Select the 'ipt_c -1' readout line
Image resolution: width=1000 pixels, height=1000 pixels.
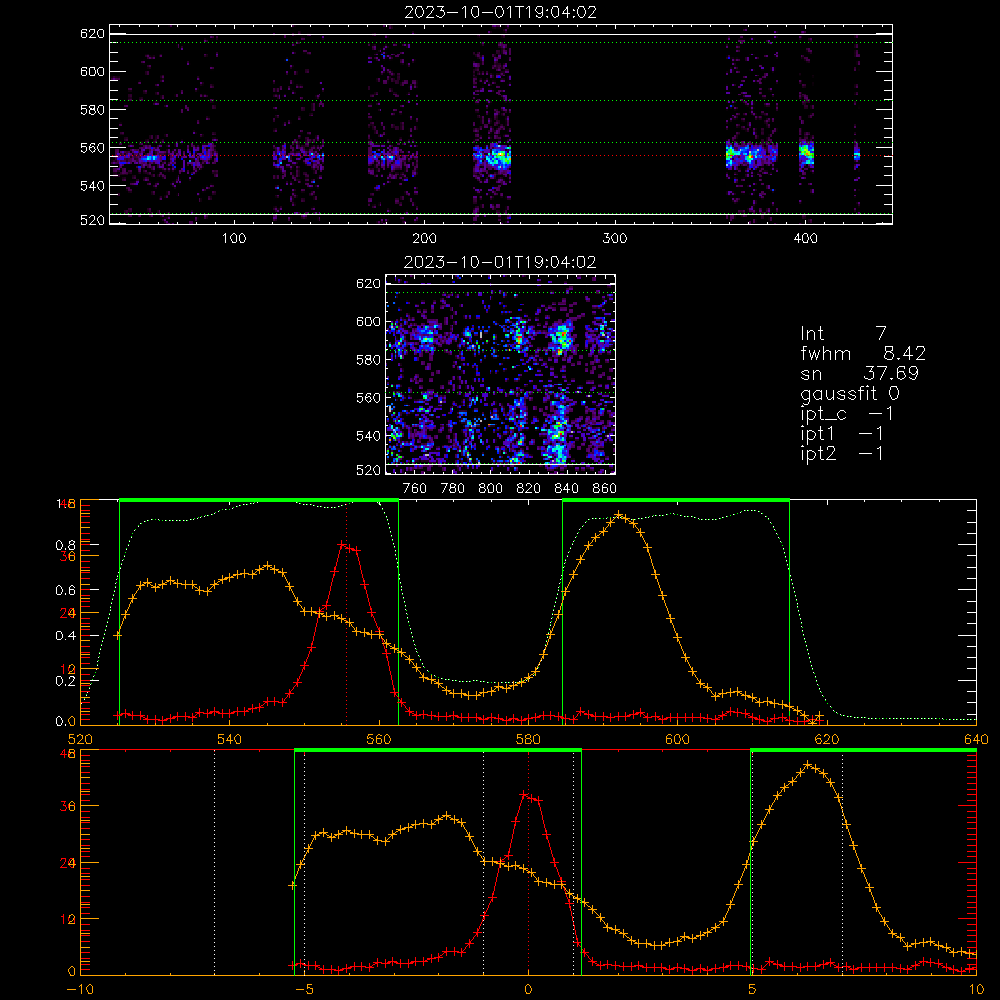click(x=847, y=414)
